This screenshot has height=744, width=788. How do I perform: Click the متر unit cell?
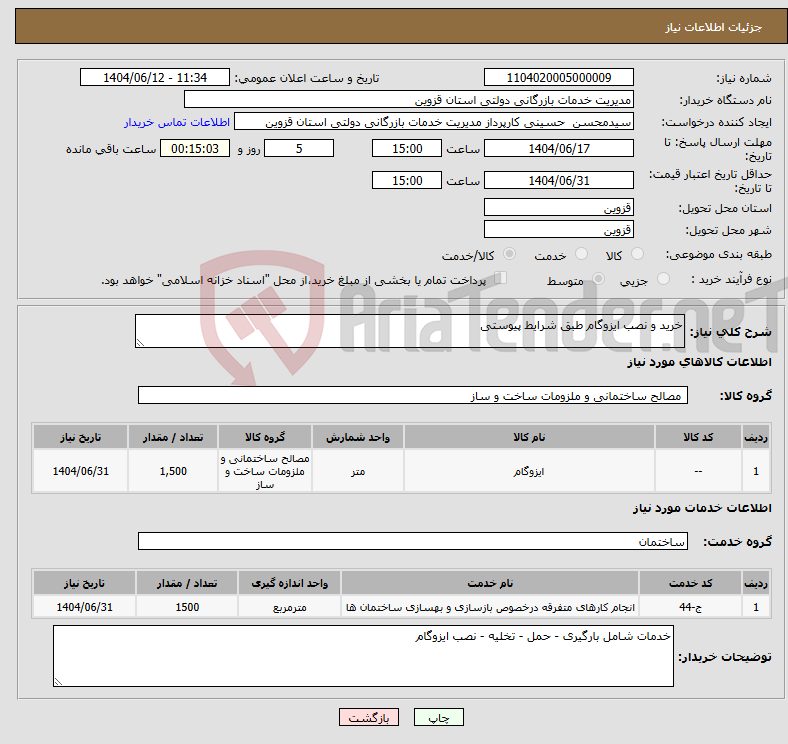coord(358,471)
